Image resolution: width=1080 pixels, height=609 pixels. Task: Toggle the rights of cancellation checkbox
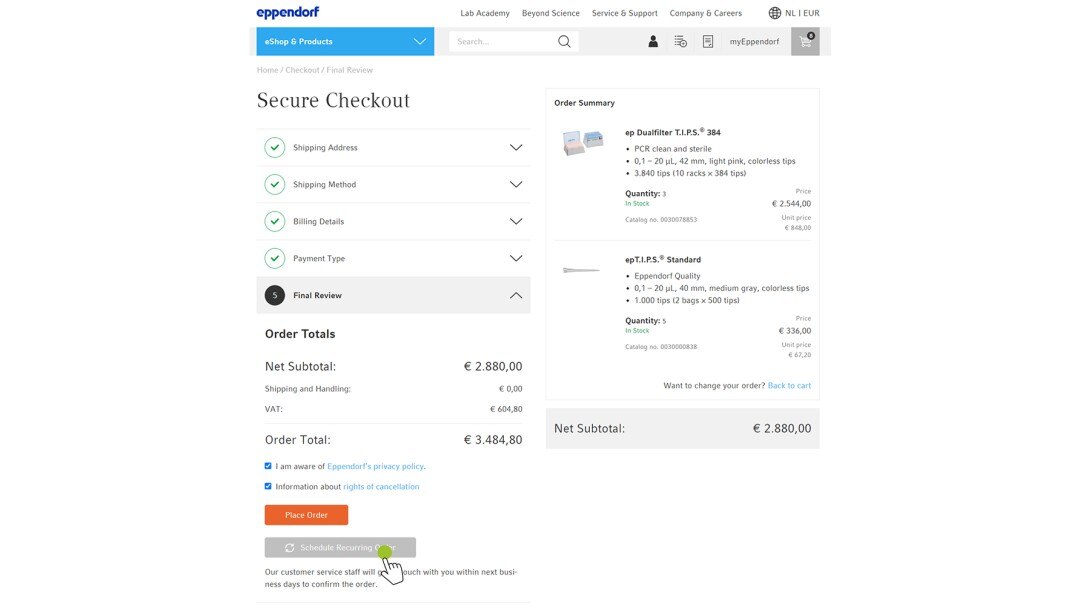tap(268, 487)
